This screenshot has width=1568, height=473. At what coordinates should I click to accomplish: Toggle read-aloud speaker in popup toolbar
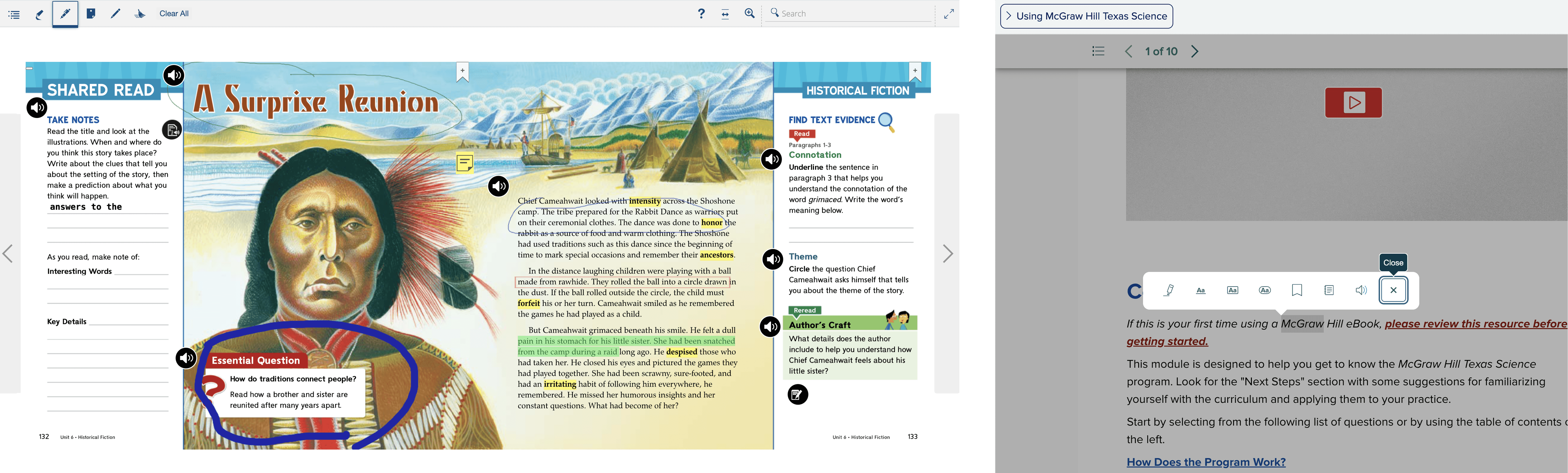pyautogui.click(x=1361, y=290)
